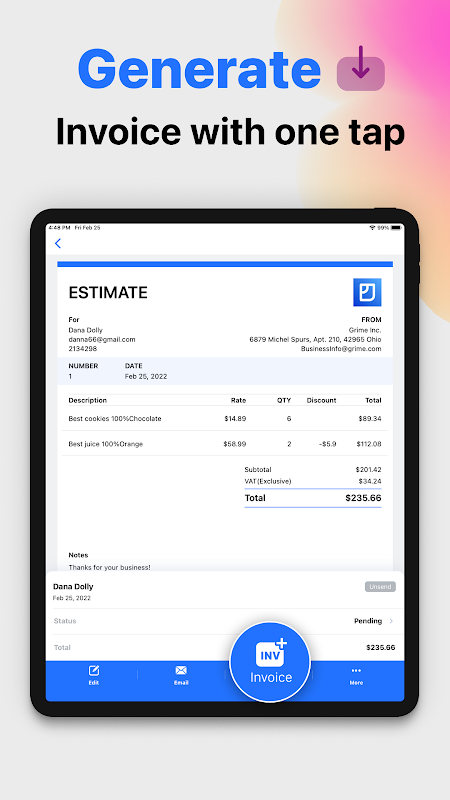
Task: Select email danna66@gmail.com
Action: (102, 339)
